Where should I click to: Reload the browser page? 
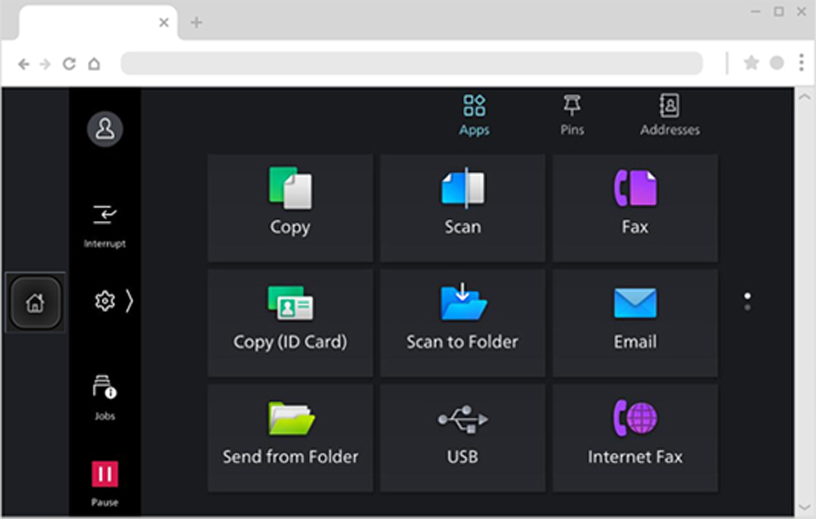tap(69, 64)
